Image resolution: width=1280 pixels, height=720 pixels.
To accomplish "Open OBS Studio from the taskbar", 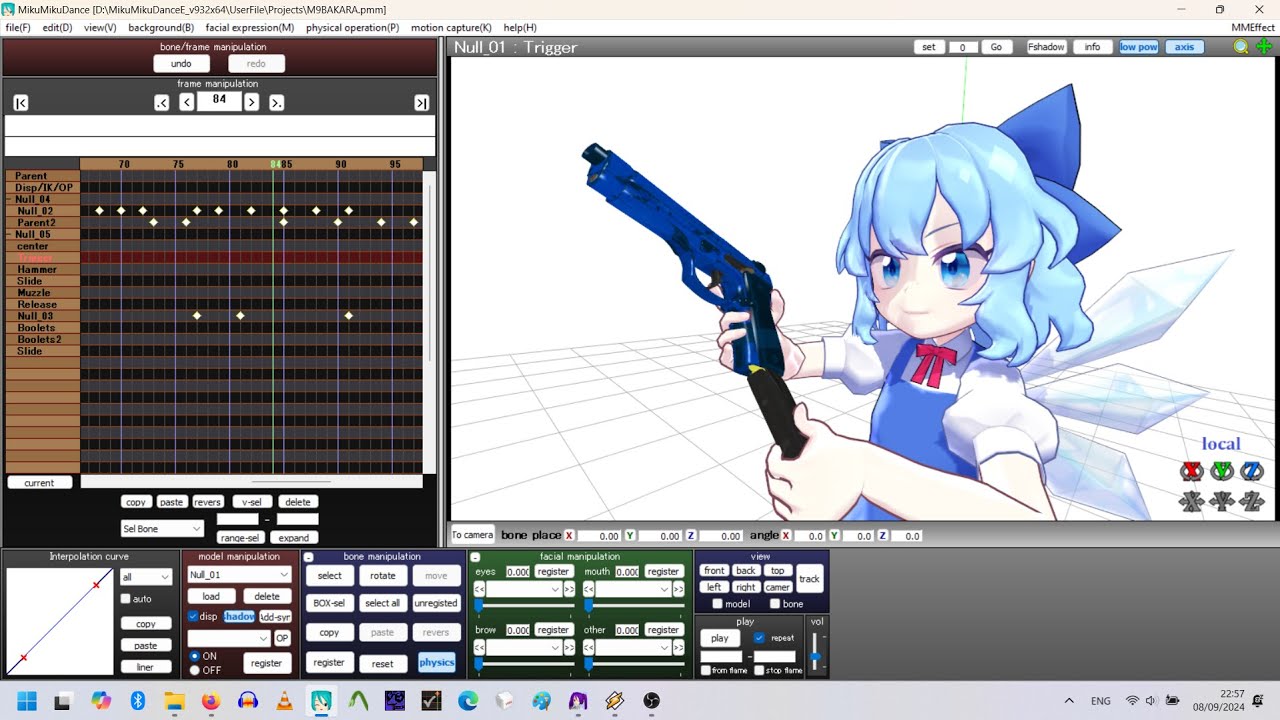I will click(x=652, y=701).
